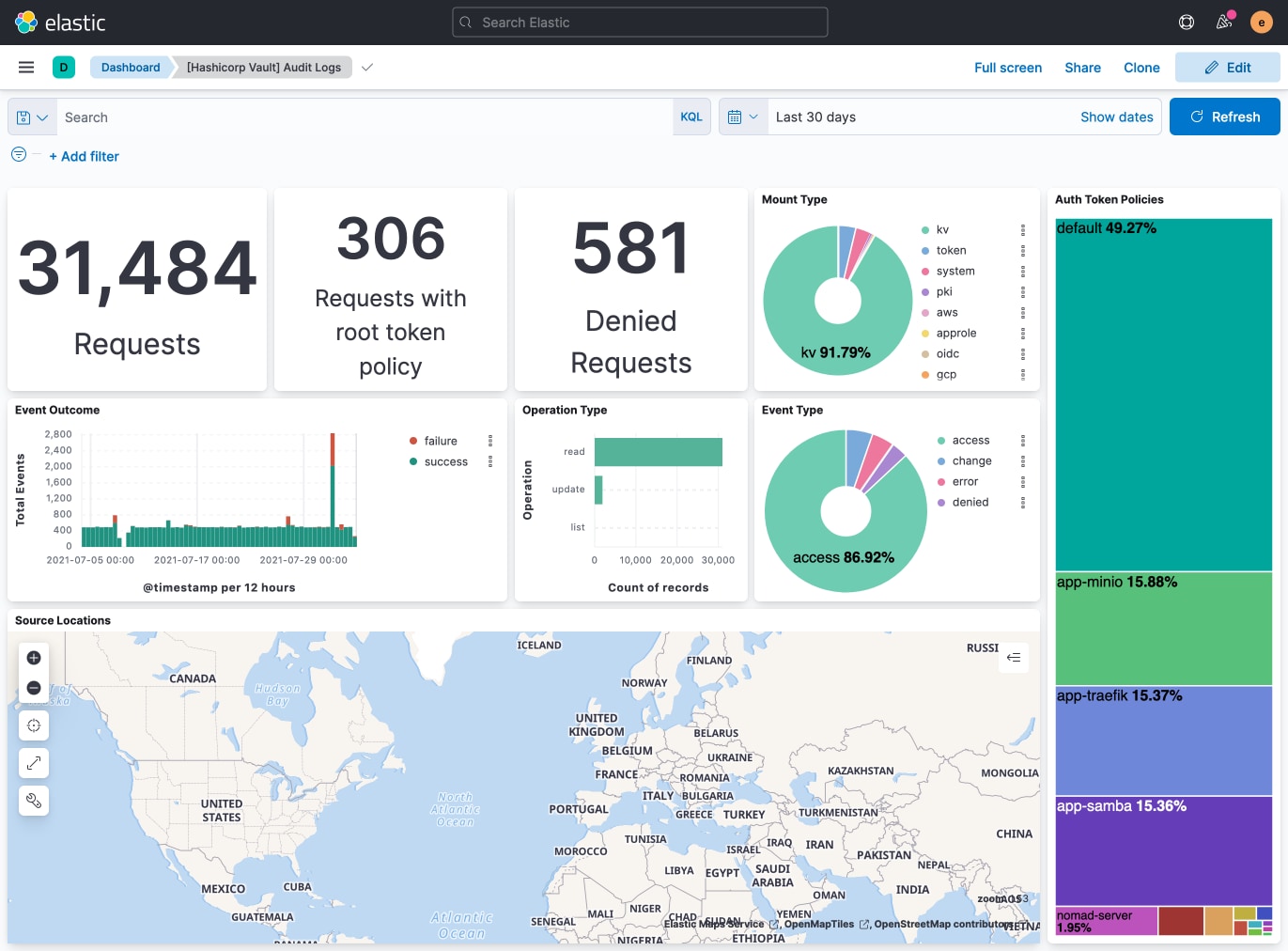Open options for failure legend item
Viewport: 1288px width, 951px height.
(490, 441)
